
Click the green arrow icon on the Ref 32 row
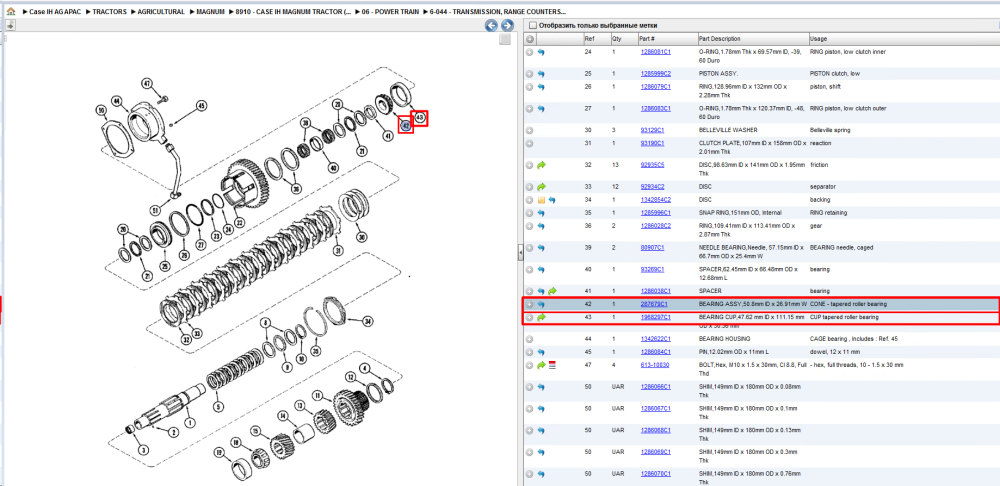541,165
